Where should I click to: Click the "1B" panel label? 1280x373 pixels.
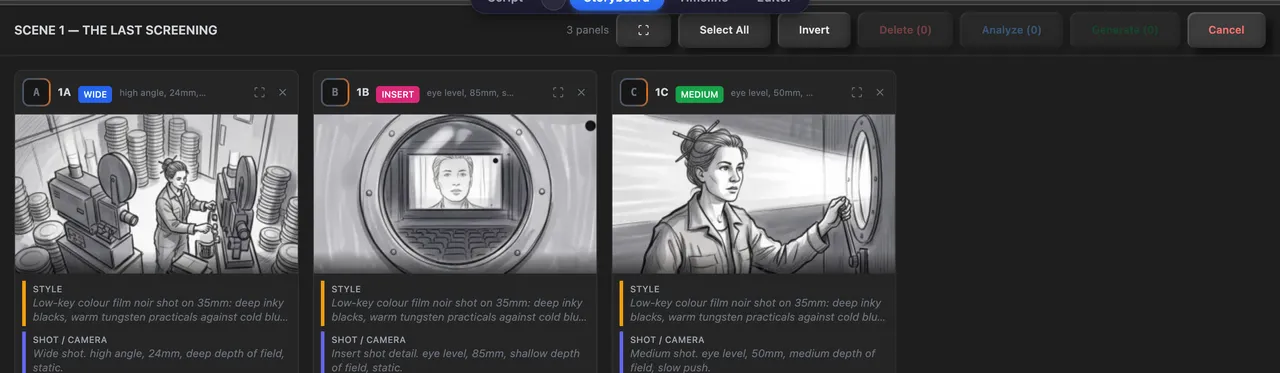click(x=363, y=93)
